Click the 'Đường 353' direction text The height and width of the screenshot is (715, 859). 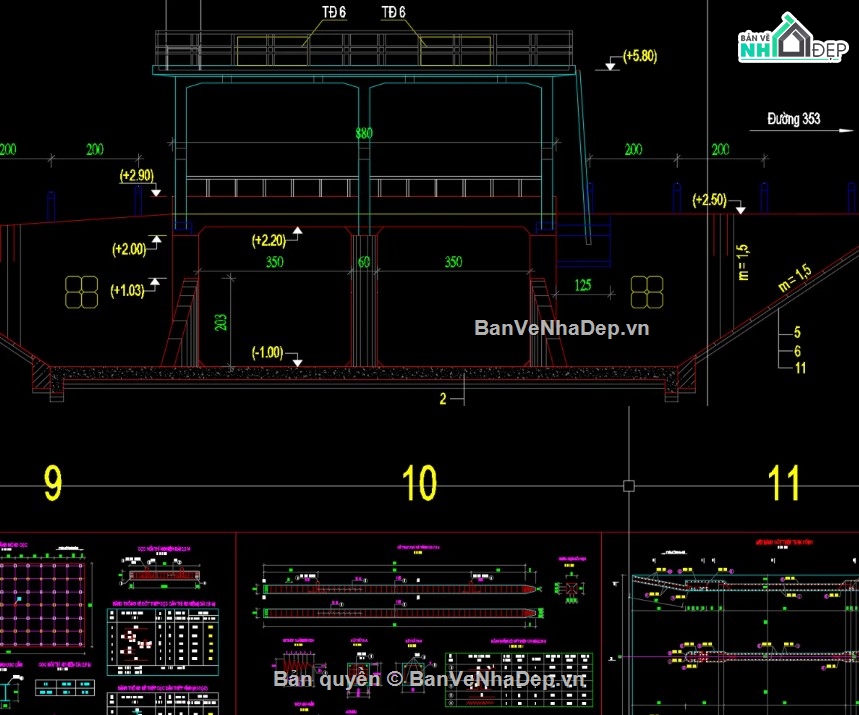coord(793,118)
